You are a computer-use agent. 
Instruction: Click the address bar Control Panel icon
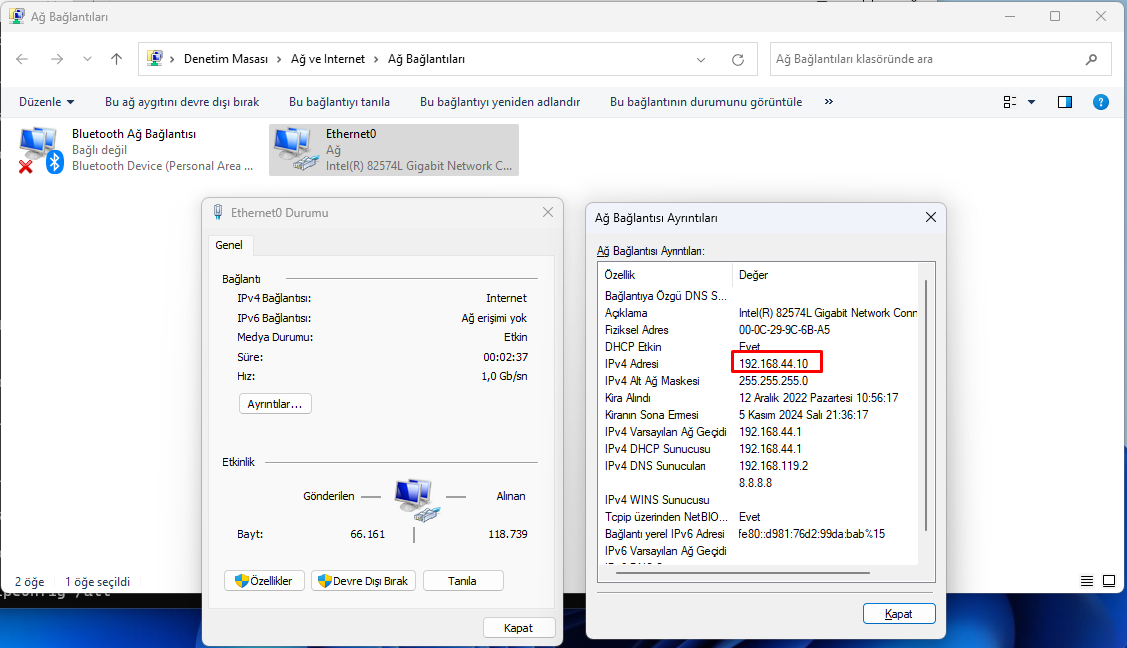pyautogui.click(x=155, y=58)
